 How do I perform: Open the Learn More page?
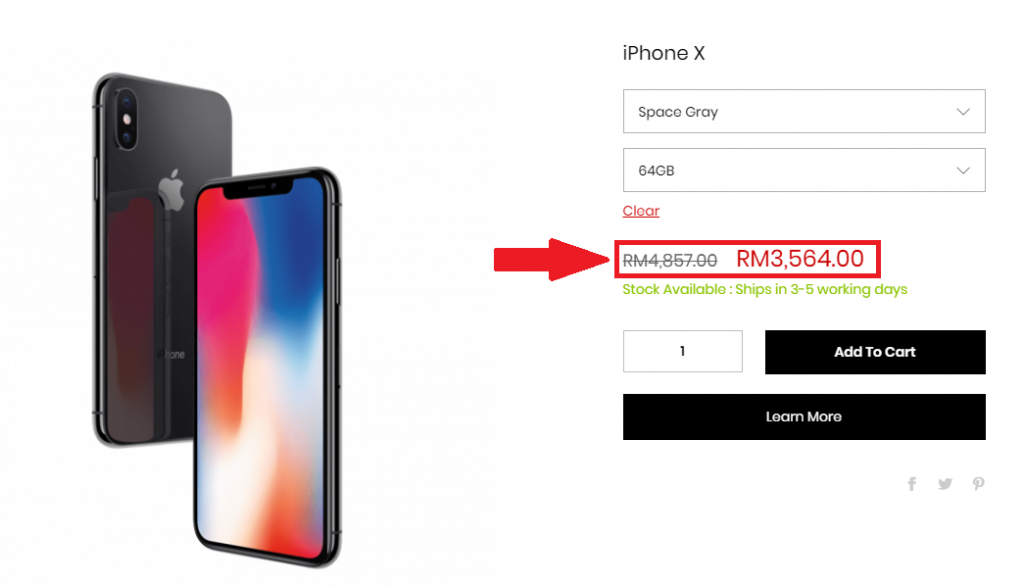pos(804,417)
